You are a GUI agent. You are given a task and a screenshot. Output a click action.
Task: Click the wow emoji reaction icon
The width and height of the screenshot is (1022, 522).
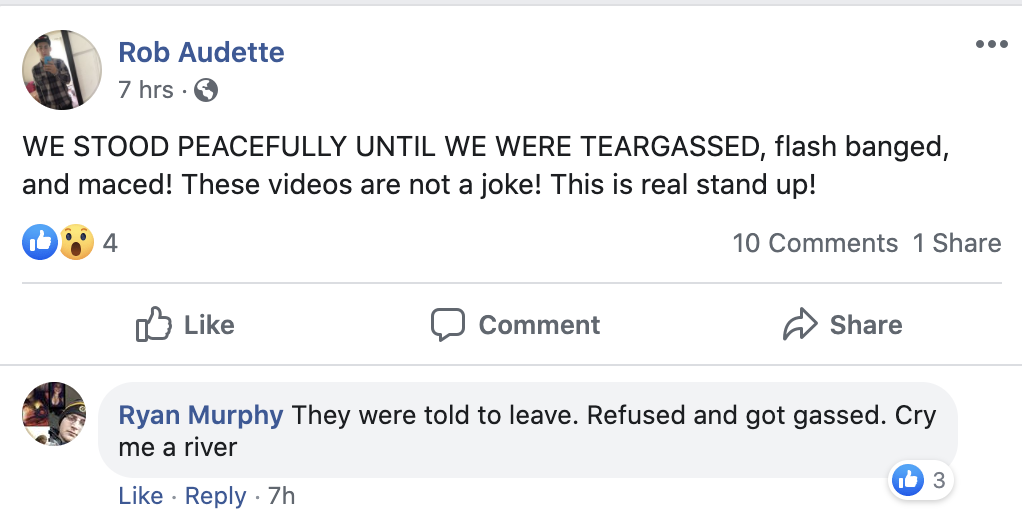pyautogui.click(x=76, y=243)
